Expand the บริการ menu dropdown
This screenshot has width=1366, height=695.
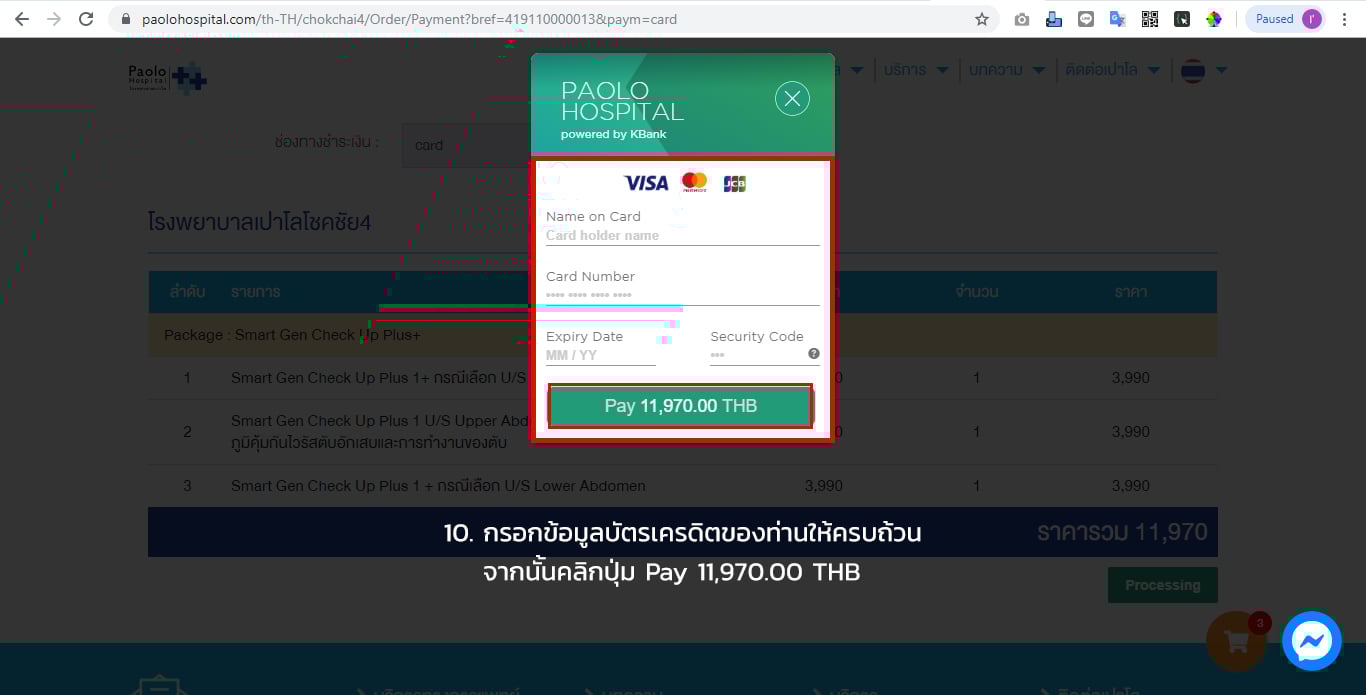(913, 70)
